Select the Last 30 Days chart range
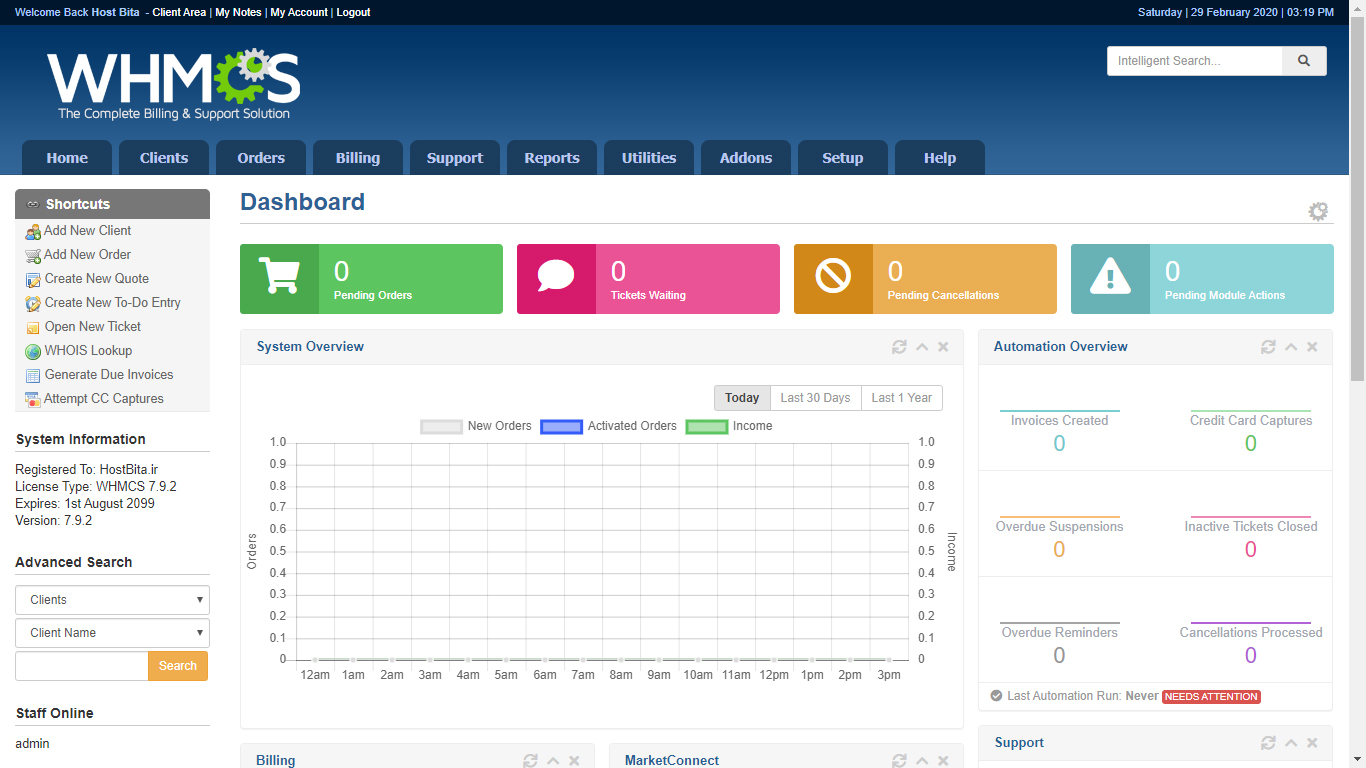 point(815,398)
